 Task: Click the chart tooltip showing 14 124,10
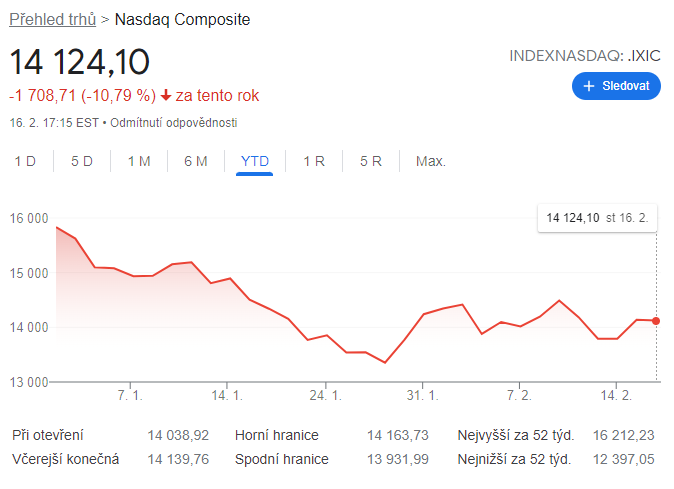597,218
